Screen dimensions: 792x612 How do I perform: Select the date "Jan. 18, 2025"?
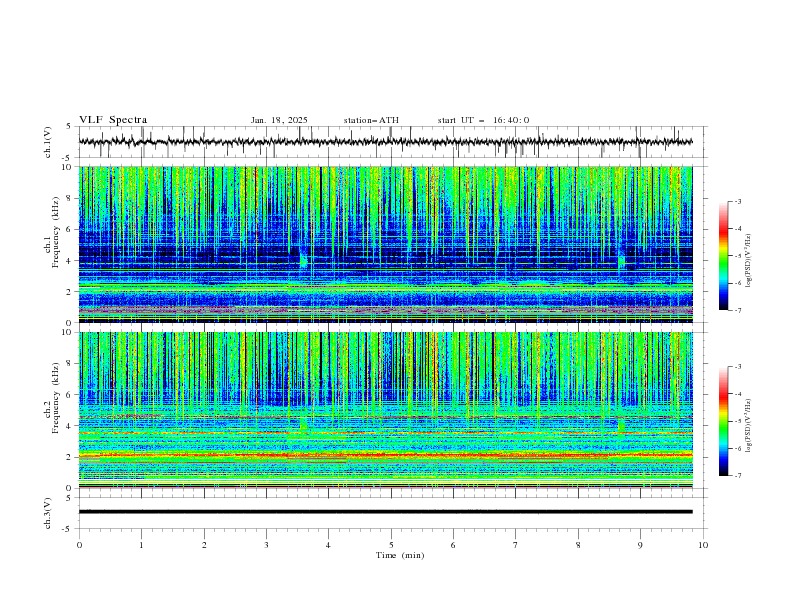(279, 120)
